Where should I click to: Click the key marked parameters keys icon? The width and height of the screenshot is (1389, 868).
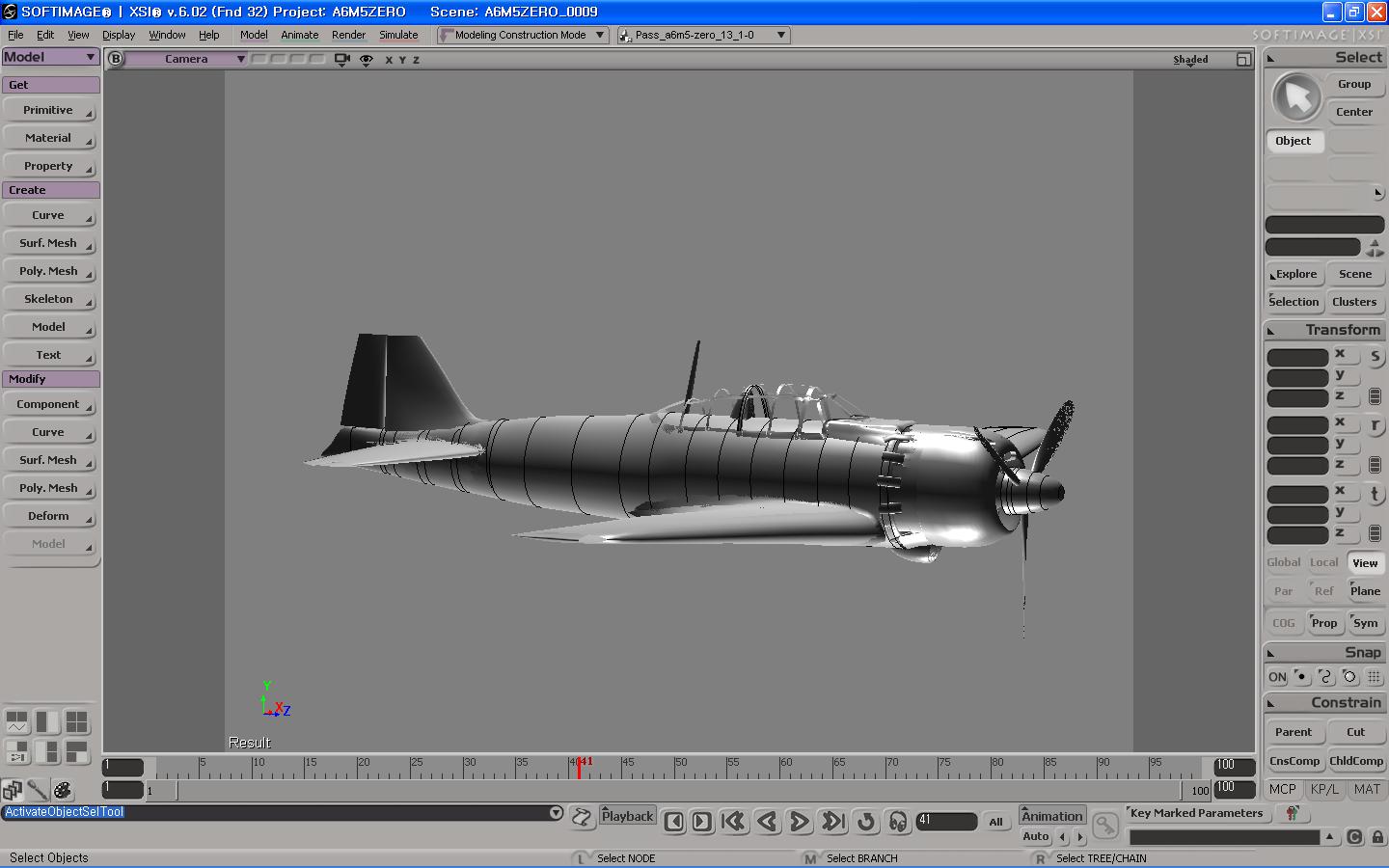(1292, 814)
